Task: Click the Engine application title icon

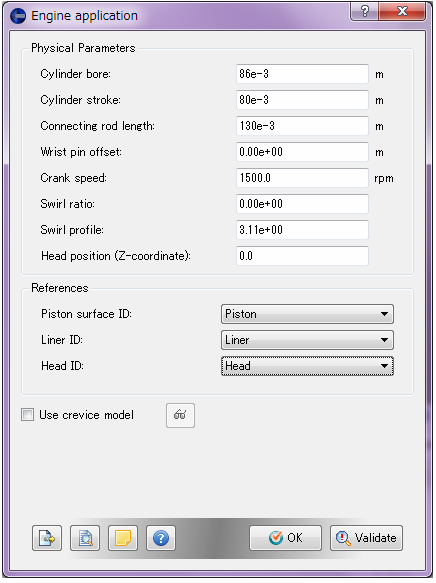Action: (18, 16)
